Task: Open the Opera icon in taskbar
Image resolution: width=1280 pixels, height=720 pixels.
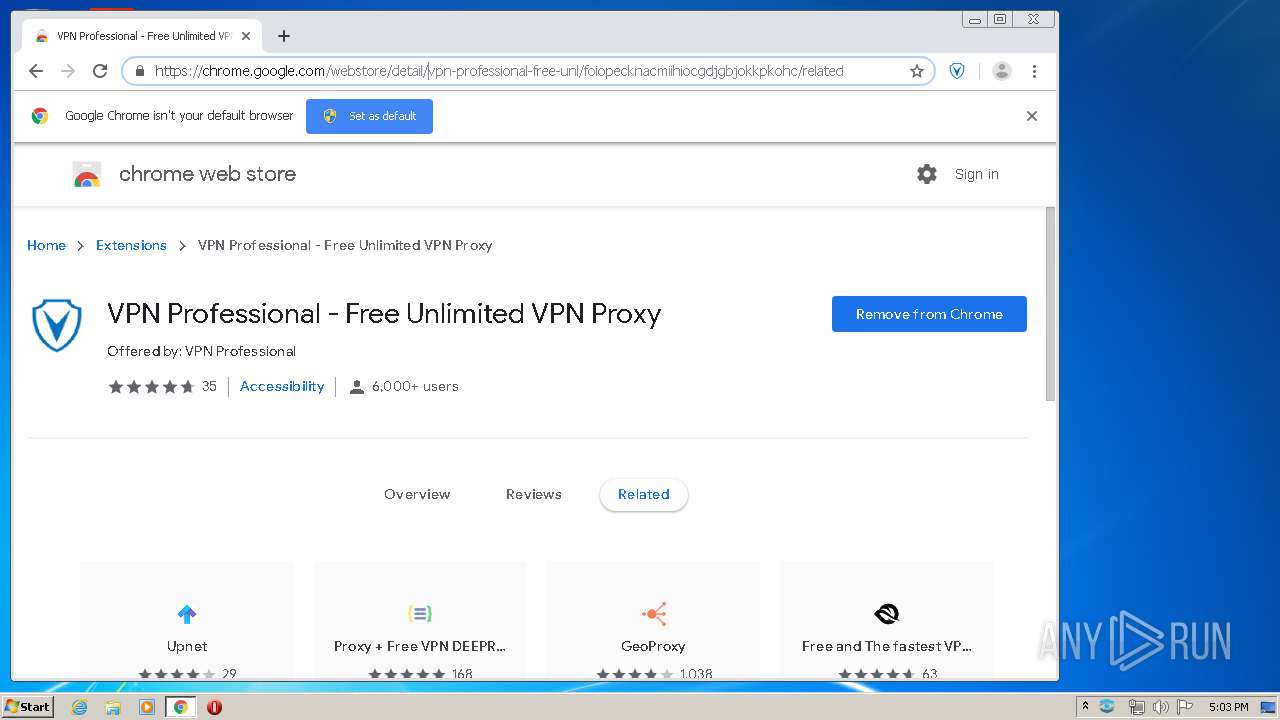Action: (214, 707)
